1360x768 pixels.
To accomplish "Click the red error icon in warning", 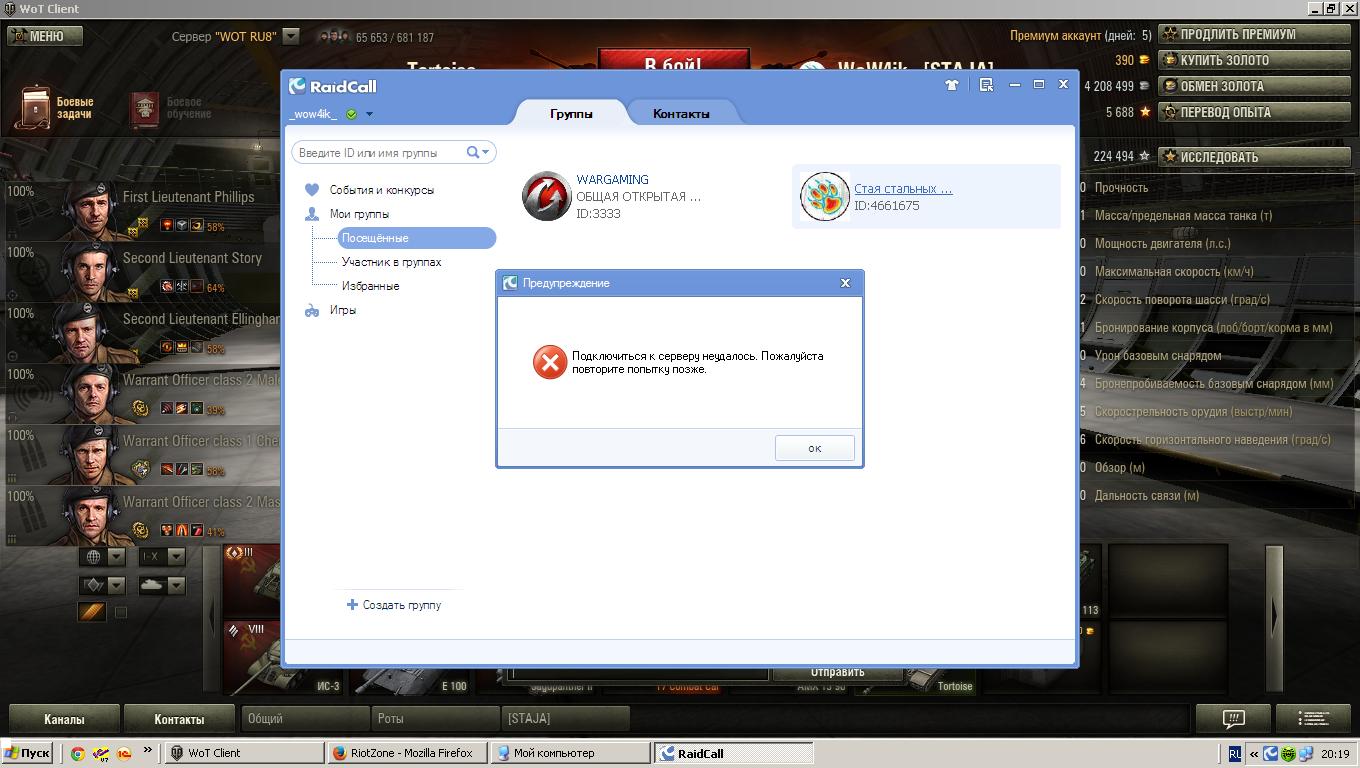I will point(549,362).
